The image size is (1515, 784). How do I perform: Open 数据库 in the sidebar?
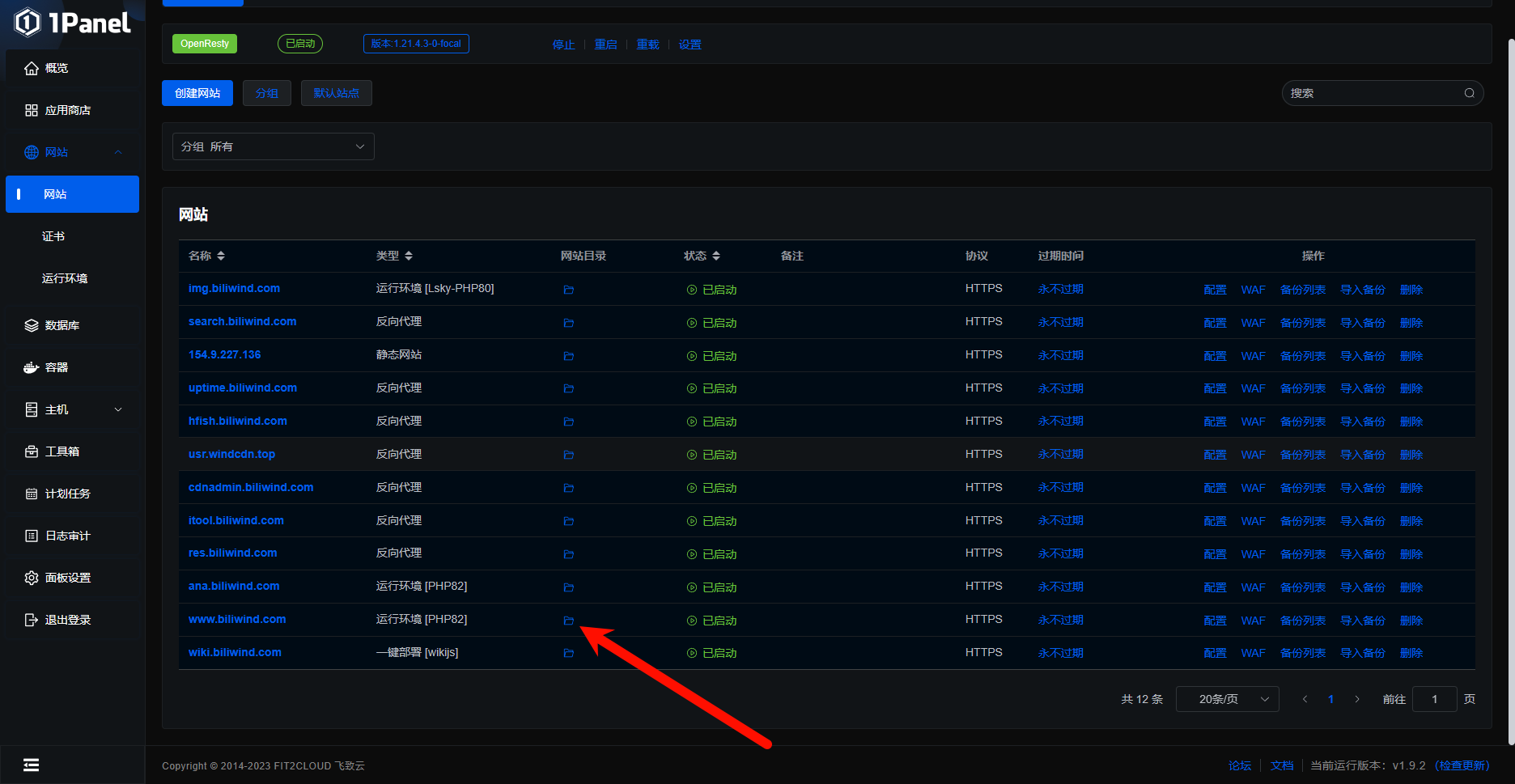click(73, 325)
